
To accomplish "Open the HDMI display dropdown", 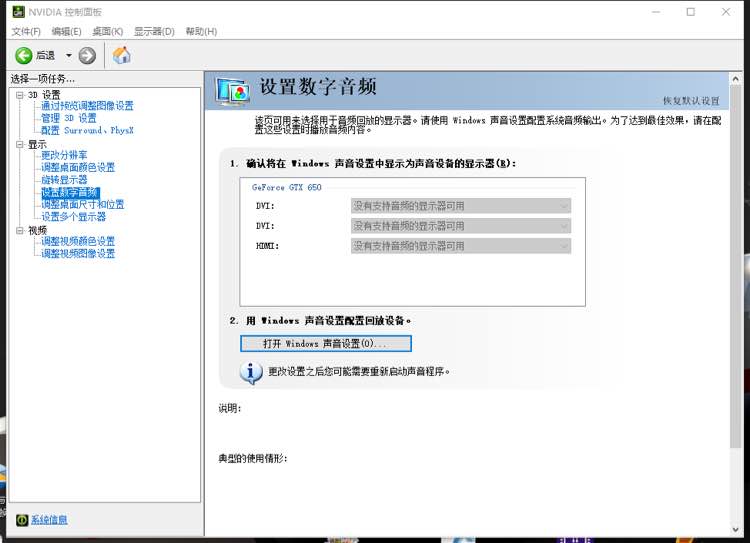I will [461, 246].
